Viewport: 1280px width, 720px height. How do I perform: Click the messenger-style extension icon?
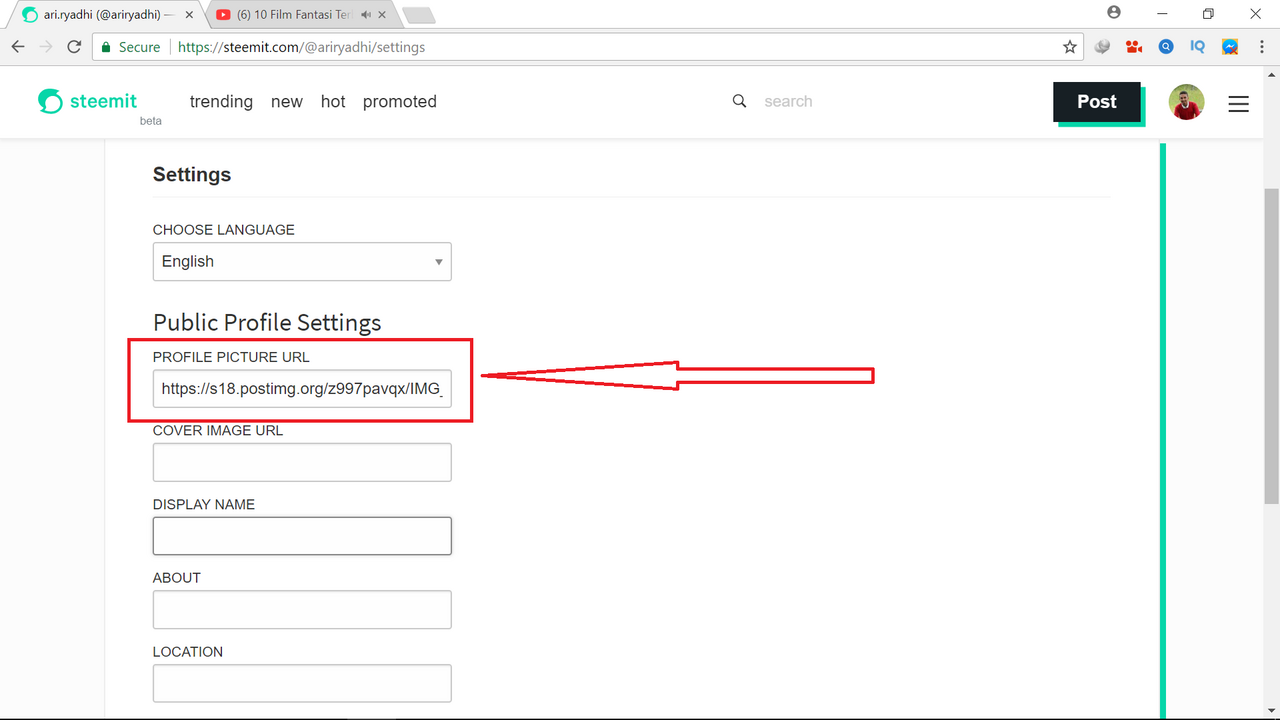coord(1230,47)
